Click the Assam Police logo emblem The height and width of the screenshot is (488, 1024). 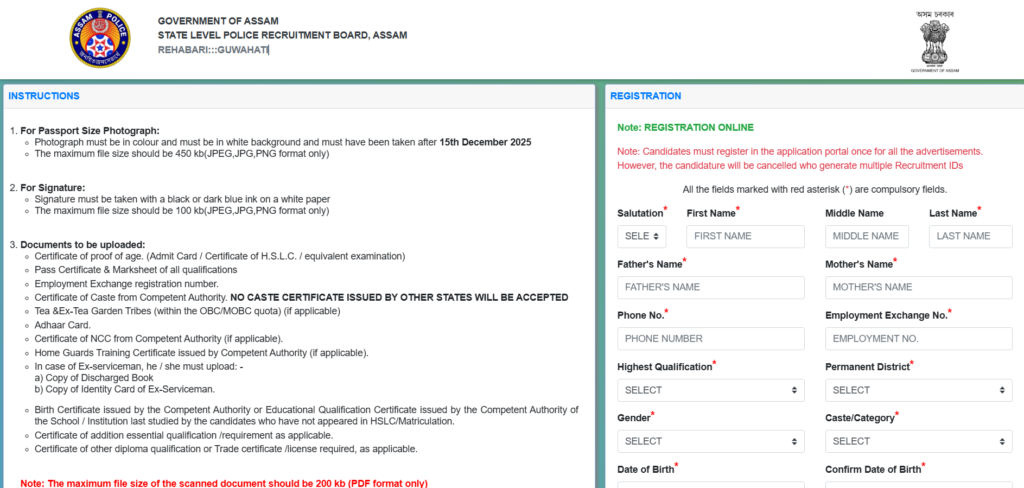point(99,38)
